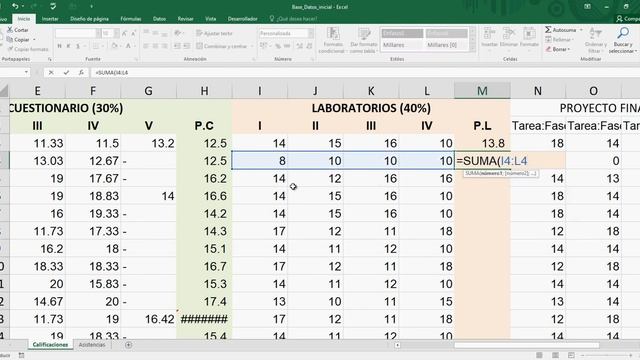Switch to Page Layout view in status bar
The width and height of the screenshot is (640, 360).
[555, 356]
